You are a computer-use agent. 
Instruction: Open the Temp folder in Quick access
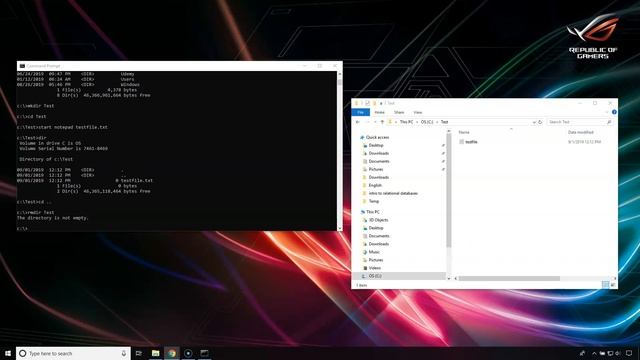(x=373, y=201)
